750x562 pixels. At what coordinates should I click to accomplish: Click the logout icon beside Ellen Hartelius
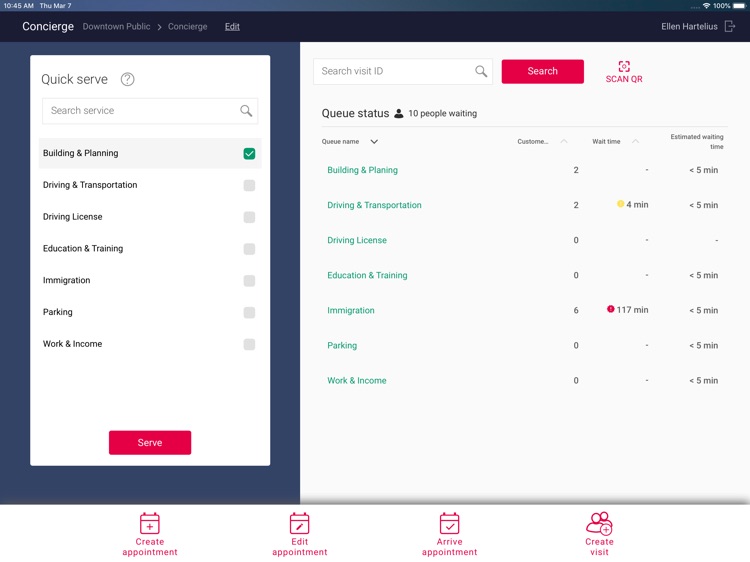729,26
